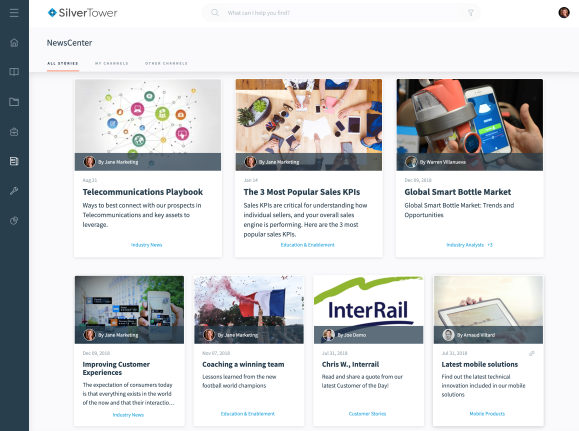579x431 pixels.
Task: Click the link icon on Latest mobile solutions
Action: tap(532, 353)
